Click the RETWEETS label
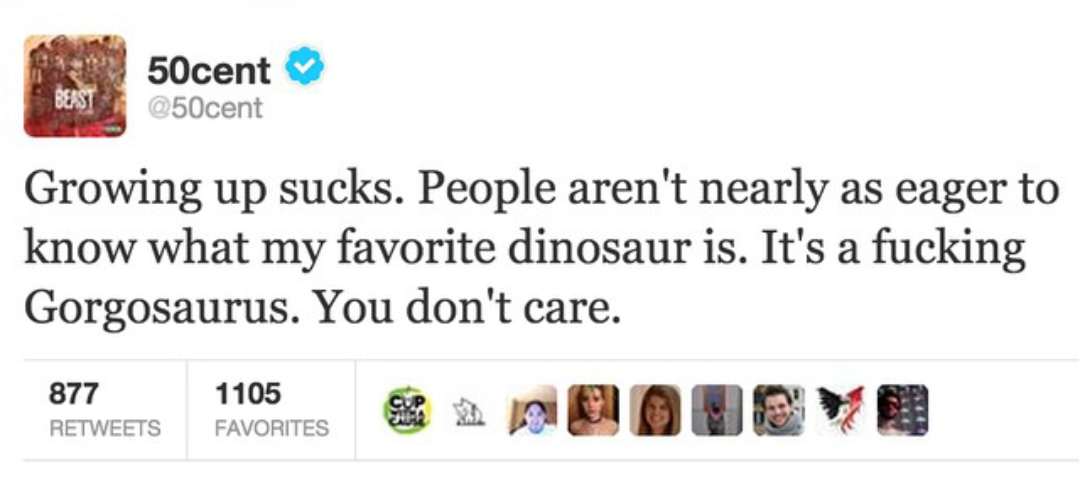The image size is (1079, 496). point(104,428)
